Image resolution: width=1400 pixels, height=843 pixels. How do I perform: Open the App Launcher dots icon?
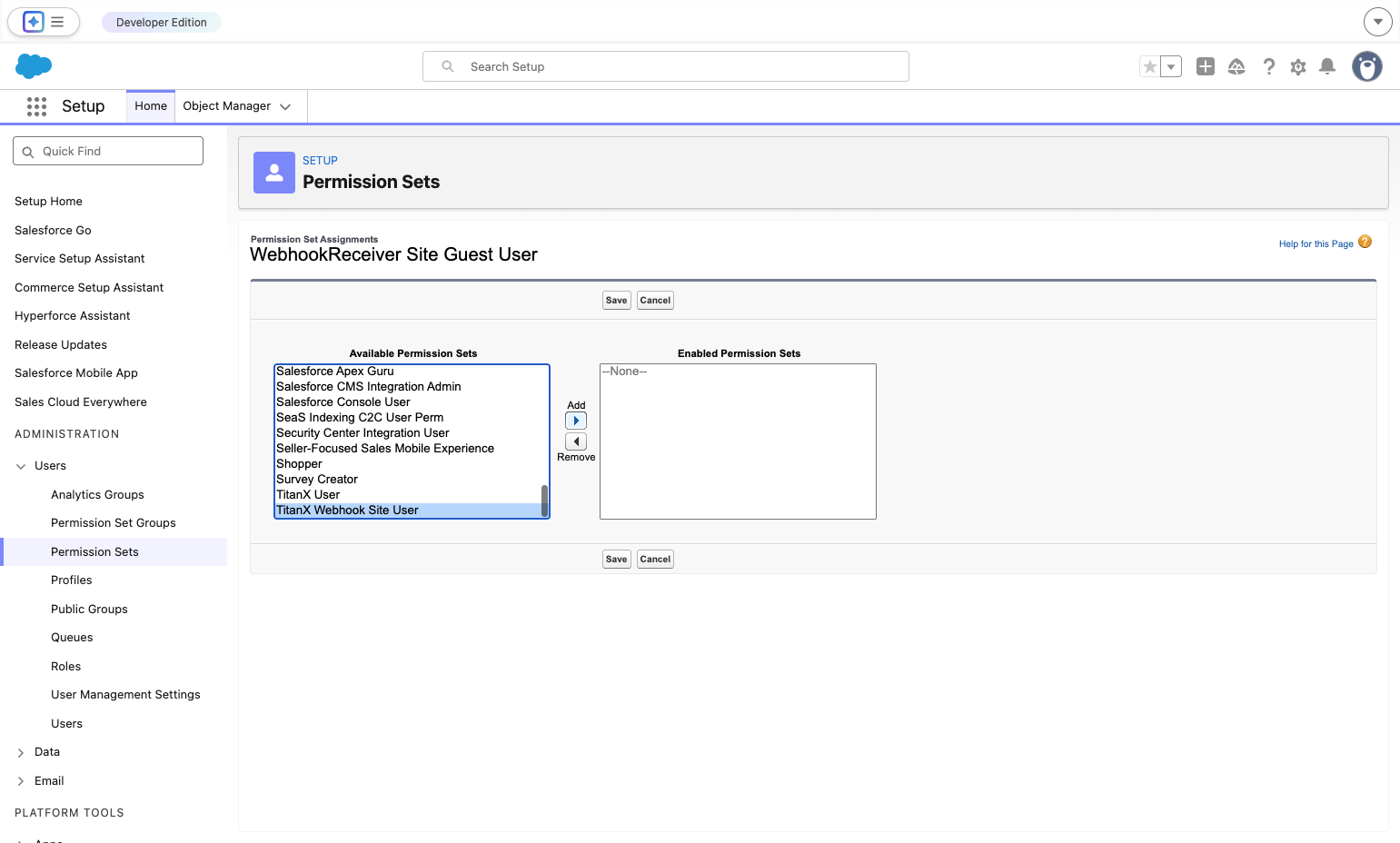coord(36,106)
